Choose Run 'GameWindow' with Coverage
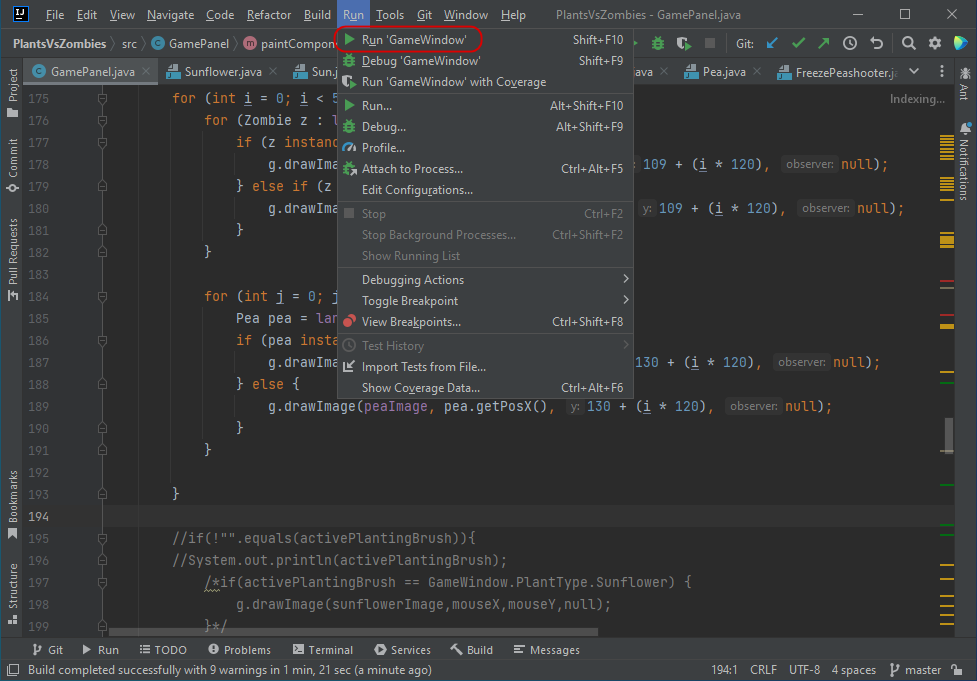Image resolution: width=977 pixels, height=681 pixels. coord(485,82)
